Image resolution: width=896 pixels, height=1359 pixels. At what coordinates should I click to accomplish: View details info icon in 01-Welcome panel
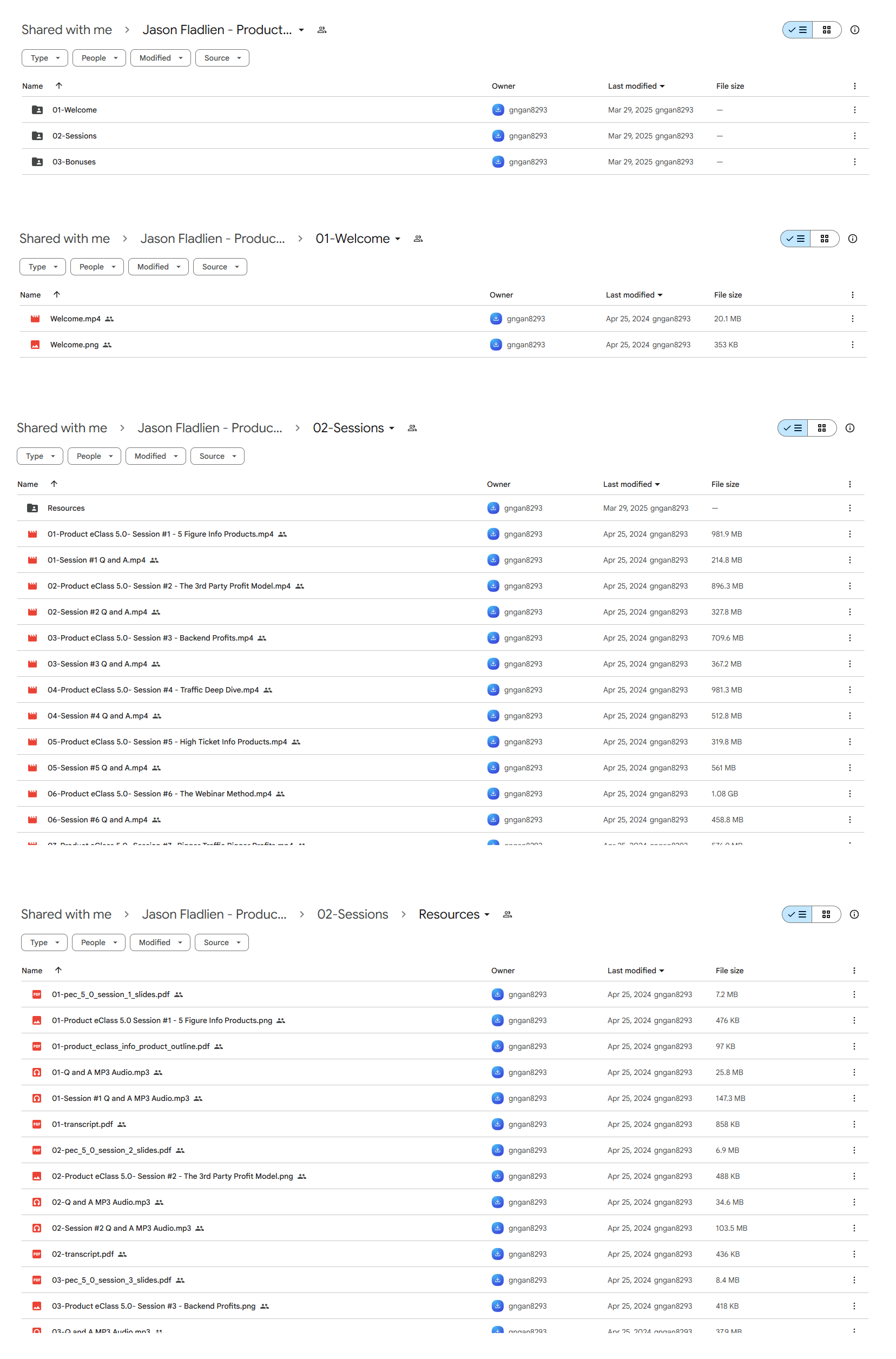tap(853, 239)
